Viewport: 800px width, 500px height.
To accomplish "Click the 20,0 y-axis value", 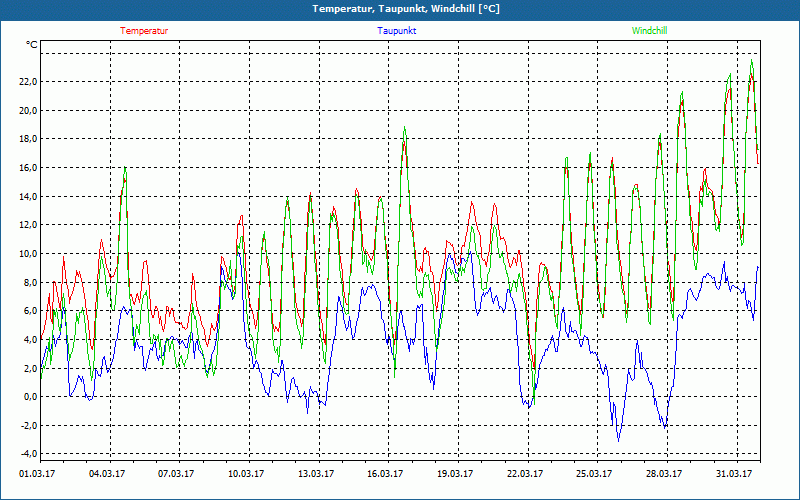I will pyautogui.click(x=28, y=110).
